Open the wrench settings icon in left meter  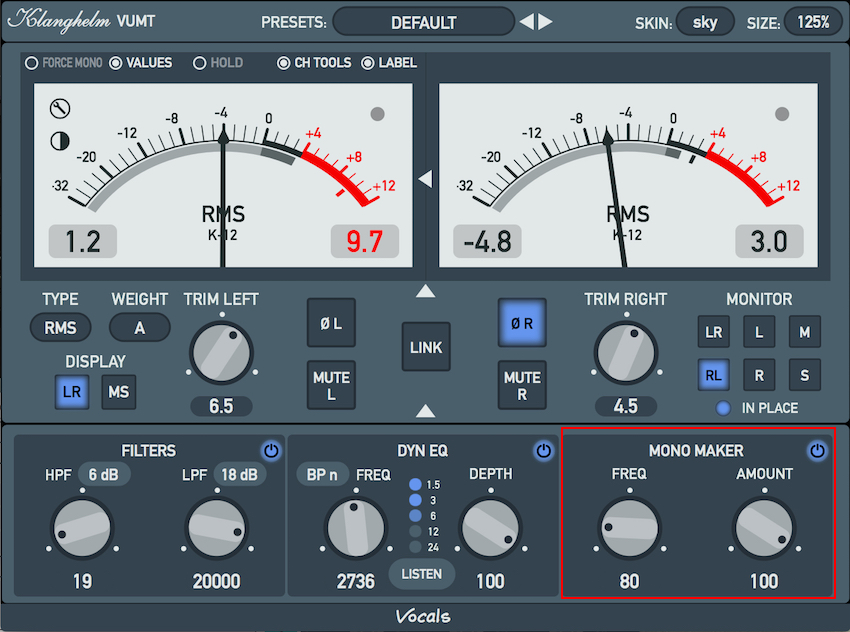tap(60, 108)
